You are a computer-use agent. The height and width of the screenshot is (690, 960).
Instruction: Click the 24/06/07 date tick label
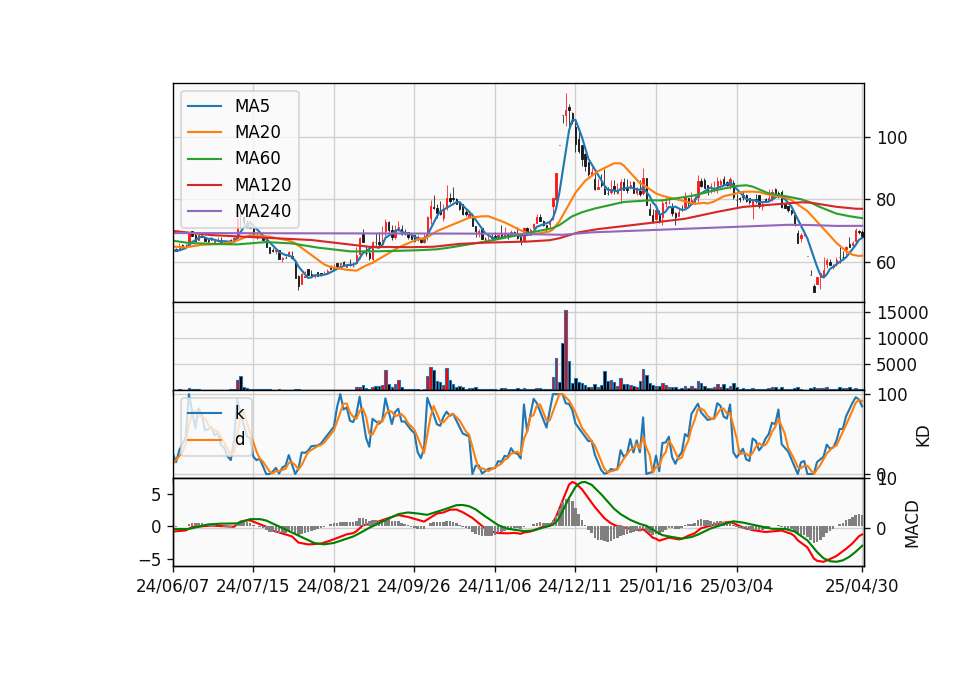pyautogui.click(x=173, y=586)
